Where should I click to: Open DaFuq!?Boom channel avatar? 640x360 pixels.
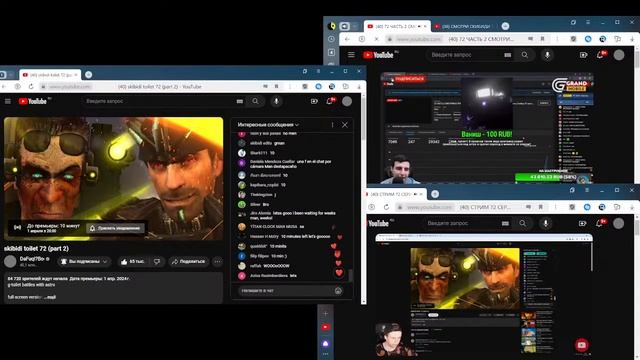tap(10, 262)
